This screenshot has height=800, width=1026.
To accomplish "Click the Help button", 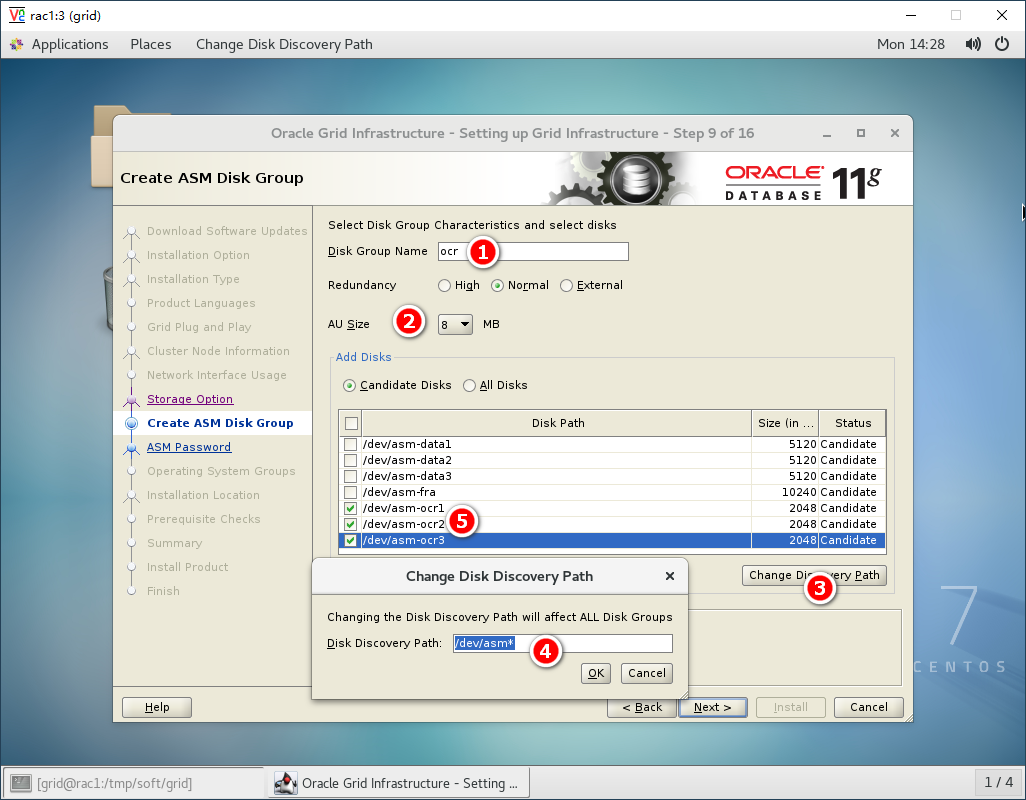I will point(157,707).
